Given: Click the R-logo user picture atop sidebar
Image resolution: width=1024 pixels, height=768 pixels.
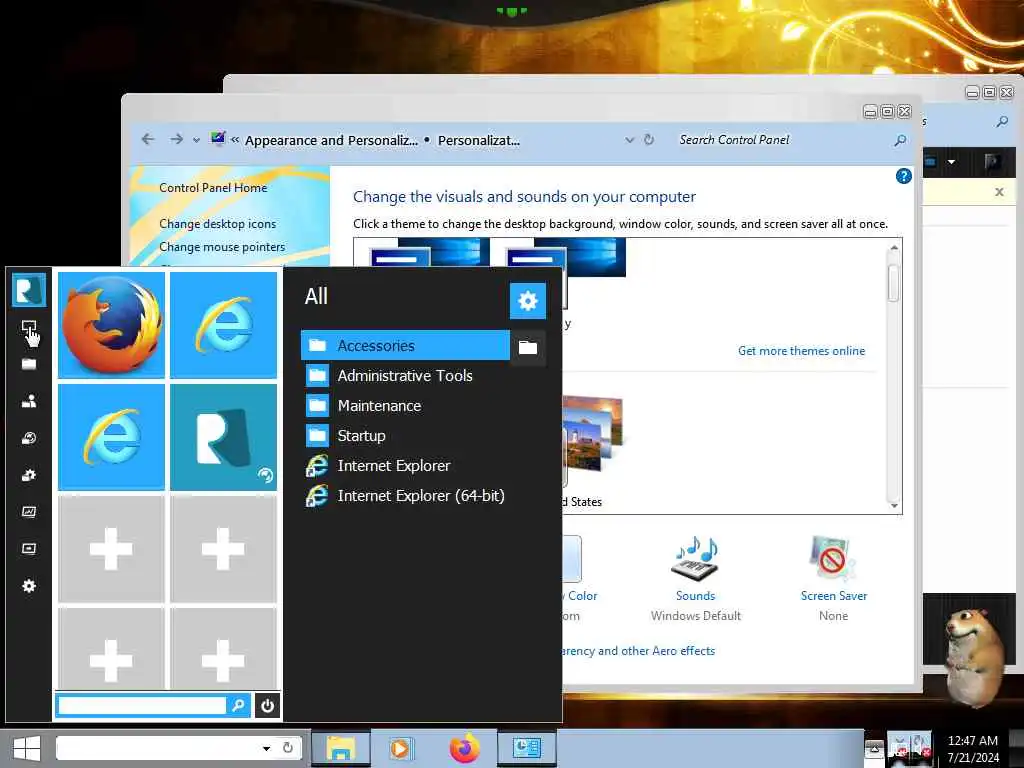Looking at the screenshot, I should [x=29, y=289].
